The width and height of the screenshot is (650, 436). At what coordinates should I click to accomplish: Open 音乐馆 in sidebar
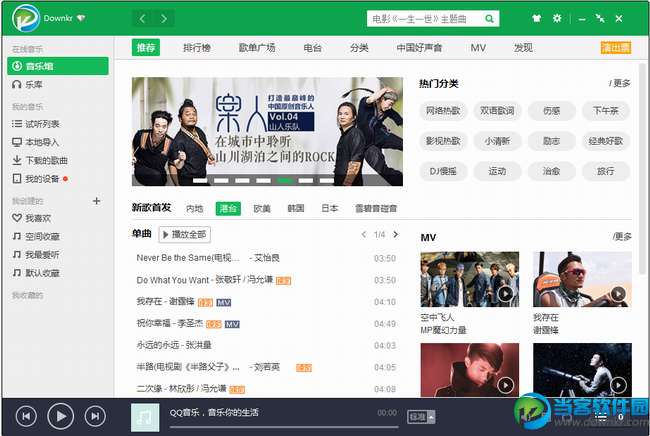coord(58,66)
